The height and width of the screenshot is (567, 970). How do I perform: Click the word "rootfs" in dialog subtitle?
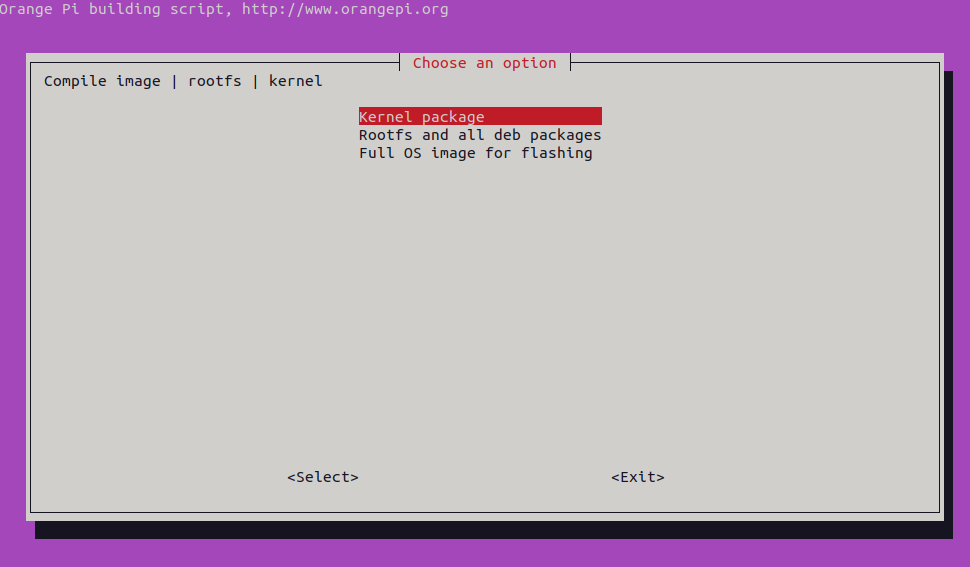214,81
